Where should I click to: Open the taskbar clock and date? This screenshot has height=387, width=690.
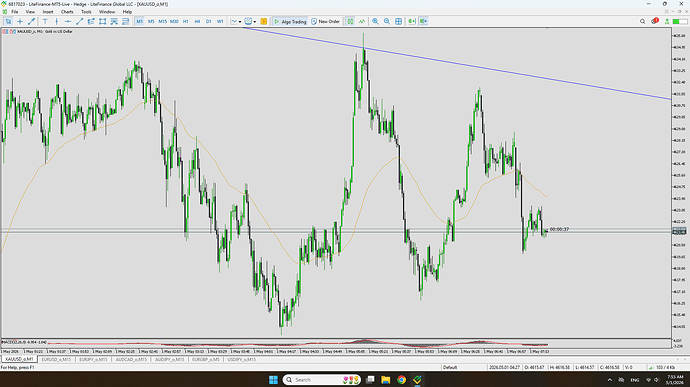(x=675, y=380)
